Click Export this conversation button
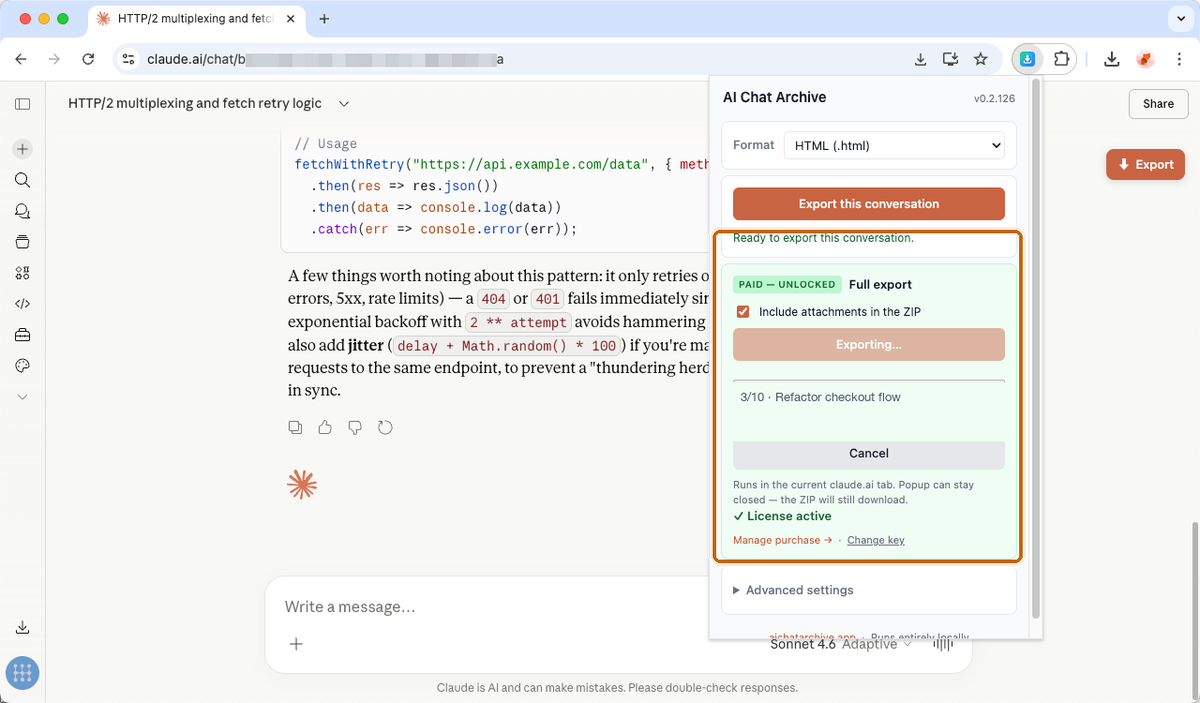 869,204
